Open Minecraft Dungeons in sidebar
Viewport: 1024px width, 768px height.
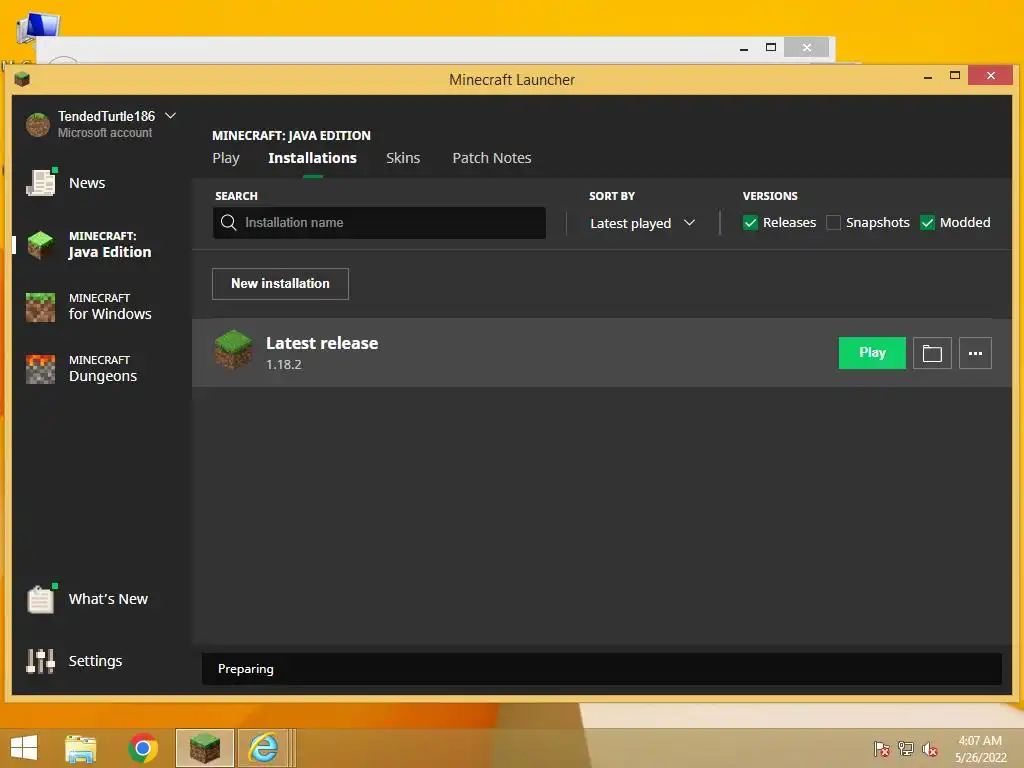82,368
